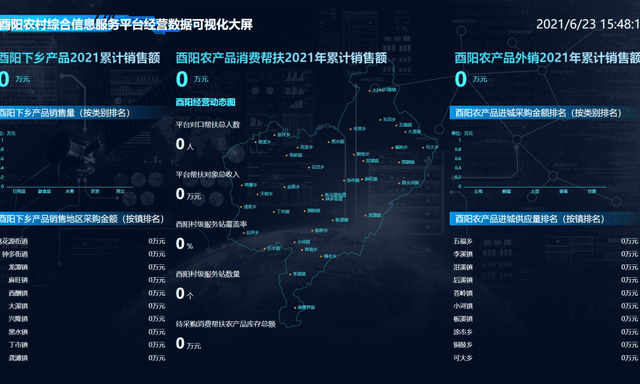
Task: Select 涂市乡 row in supply ranking list
Action: tap(546, 332)
